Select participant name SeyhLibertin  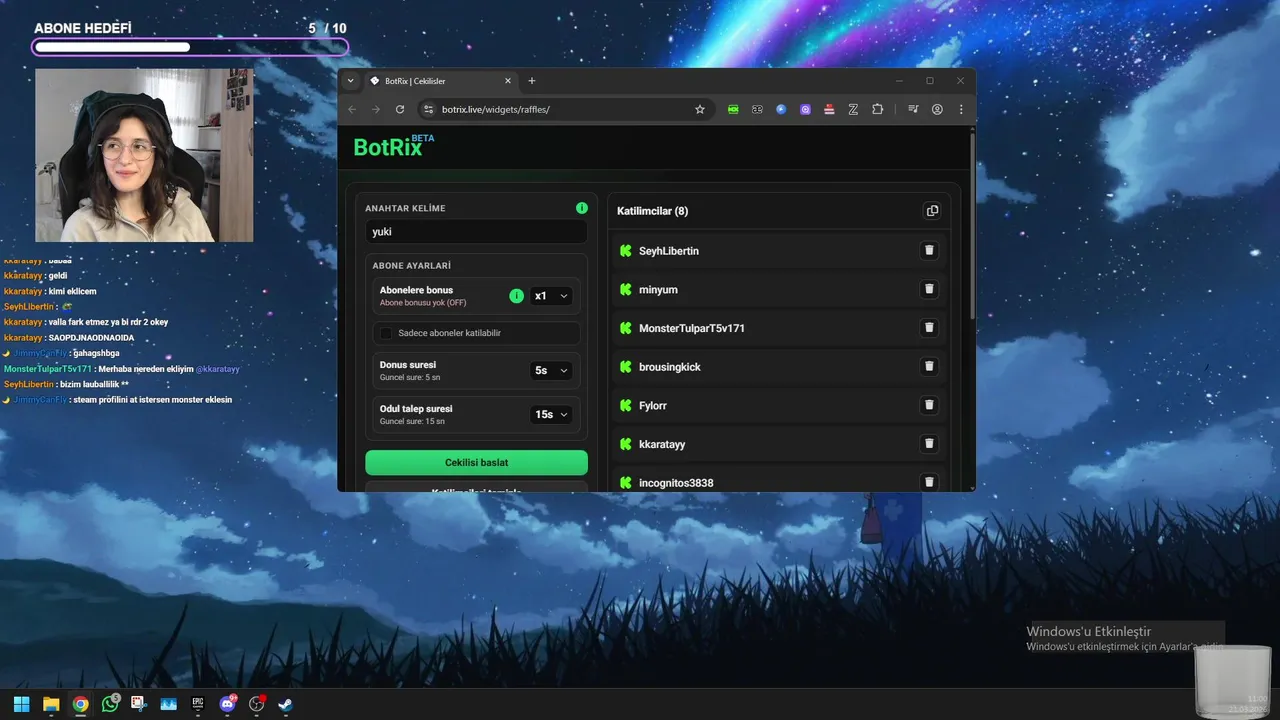click(669, 251)
